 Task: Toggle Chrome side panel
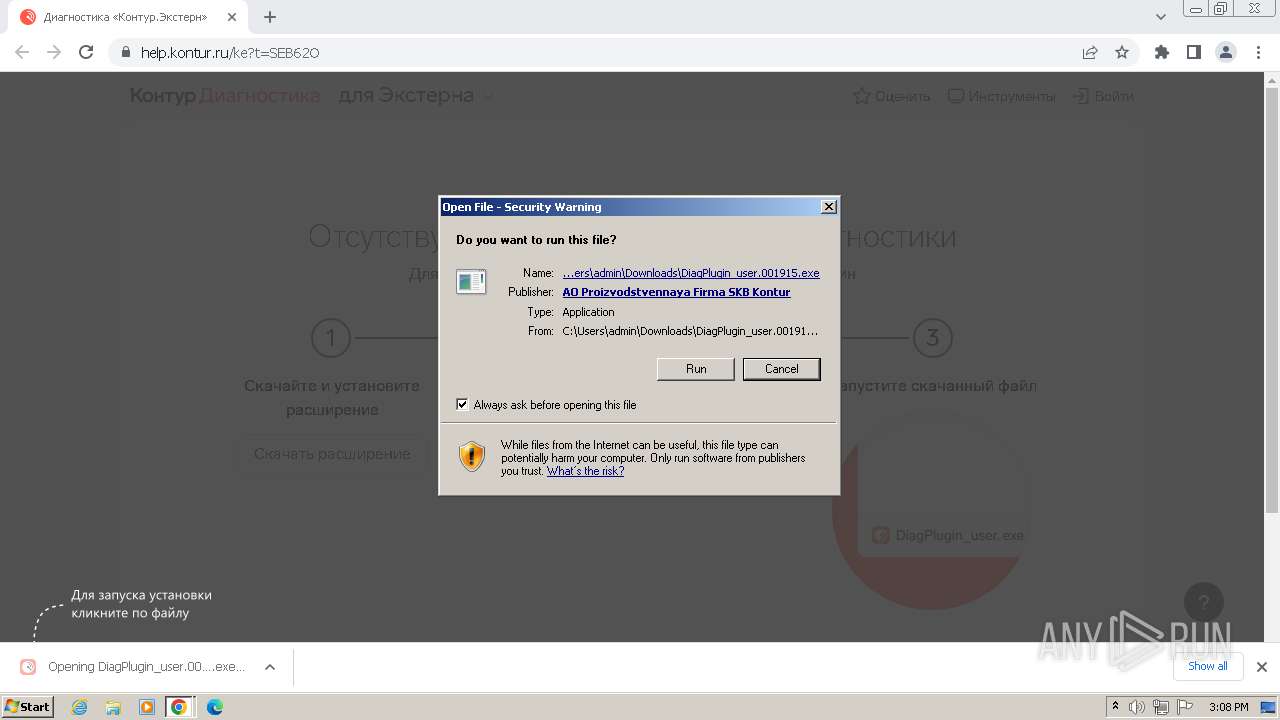[1193, 52]
